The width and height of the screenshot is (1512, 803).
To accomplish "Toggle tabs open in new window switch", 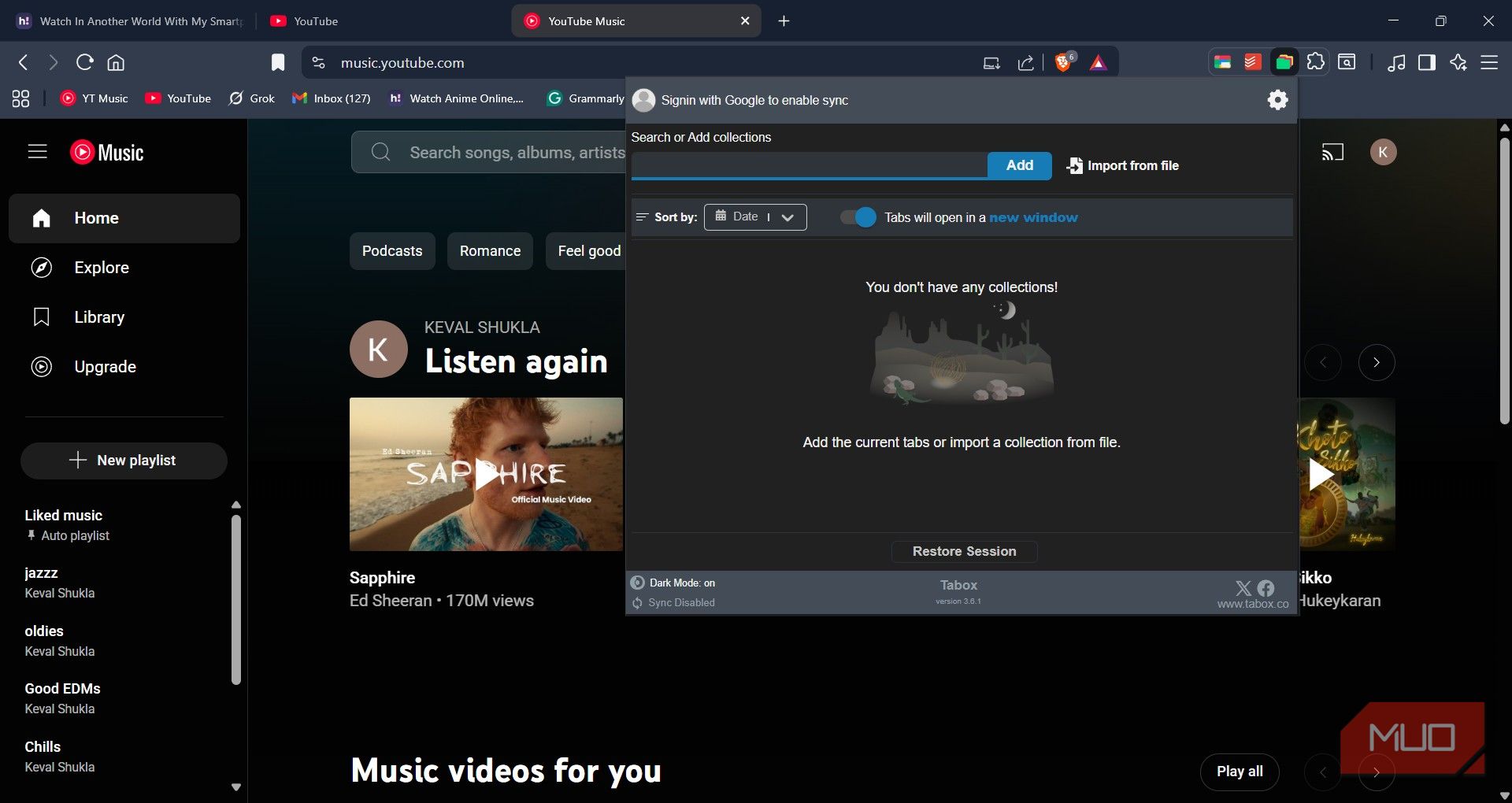I will pos(858,217).
